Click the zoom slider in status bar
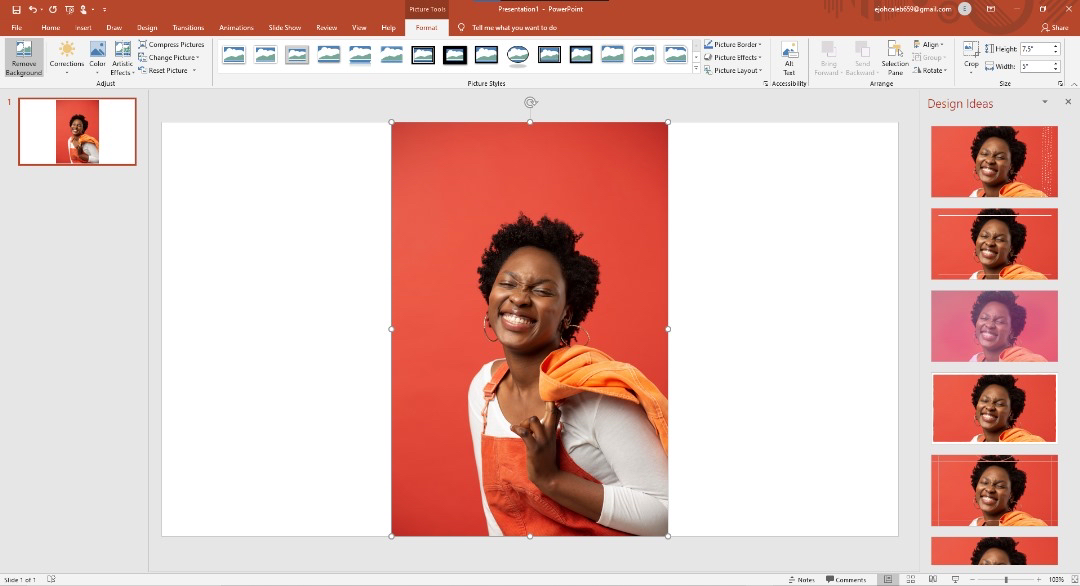The image size is (1080, 586). pos(1005,579)
